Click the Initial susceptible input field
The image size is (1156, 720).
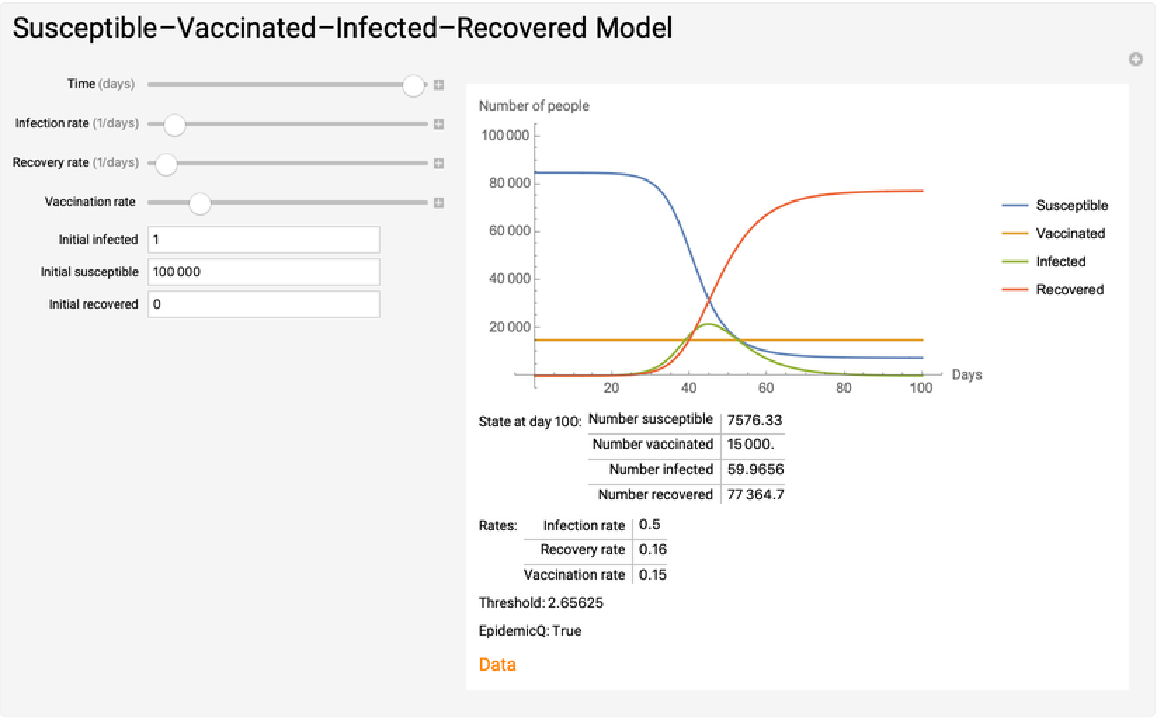pos(263,272)
